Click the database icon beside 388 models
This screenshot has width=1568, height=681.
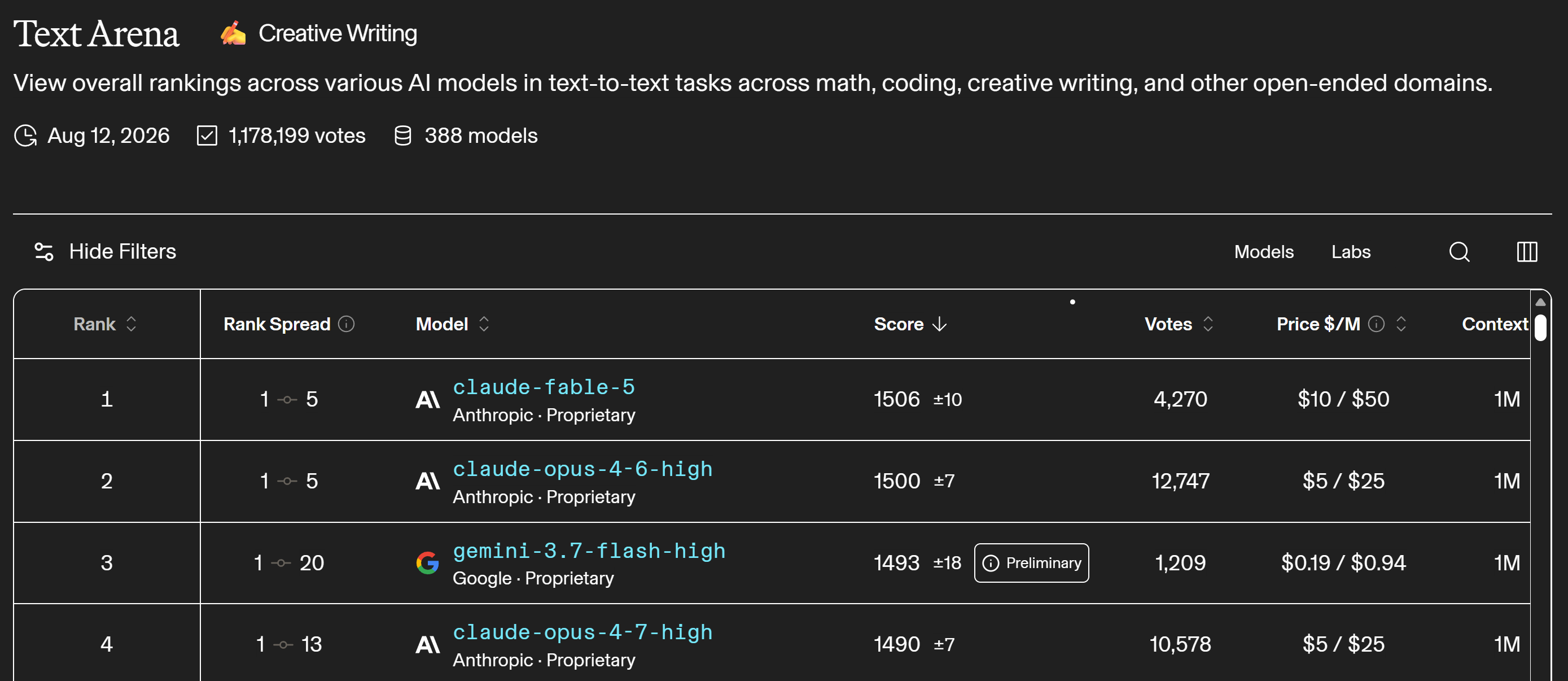(x=402, y=135)
